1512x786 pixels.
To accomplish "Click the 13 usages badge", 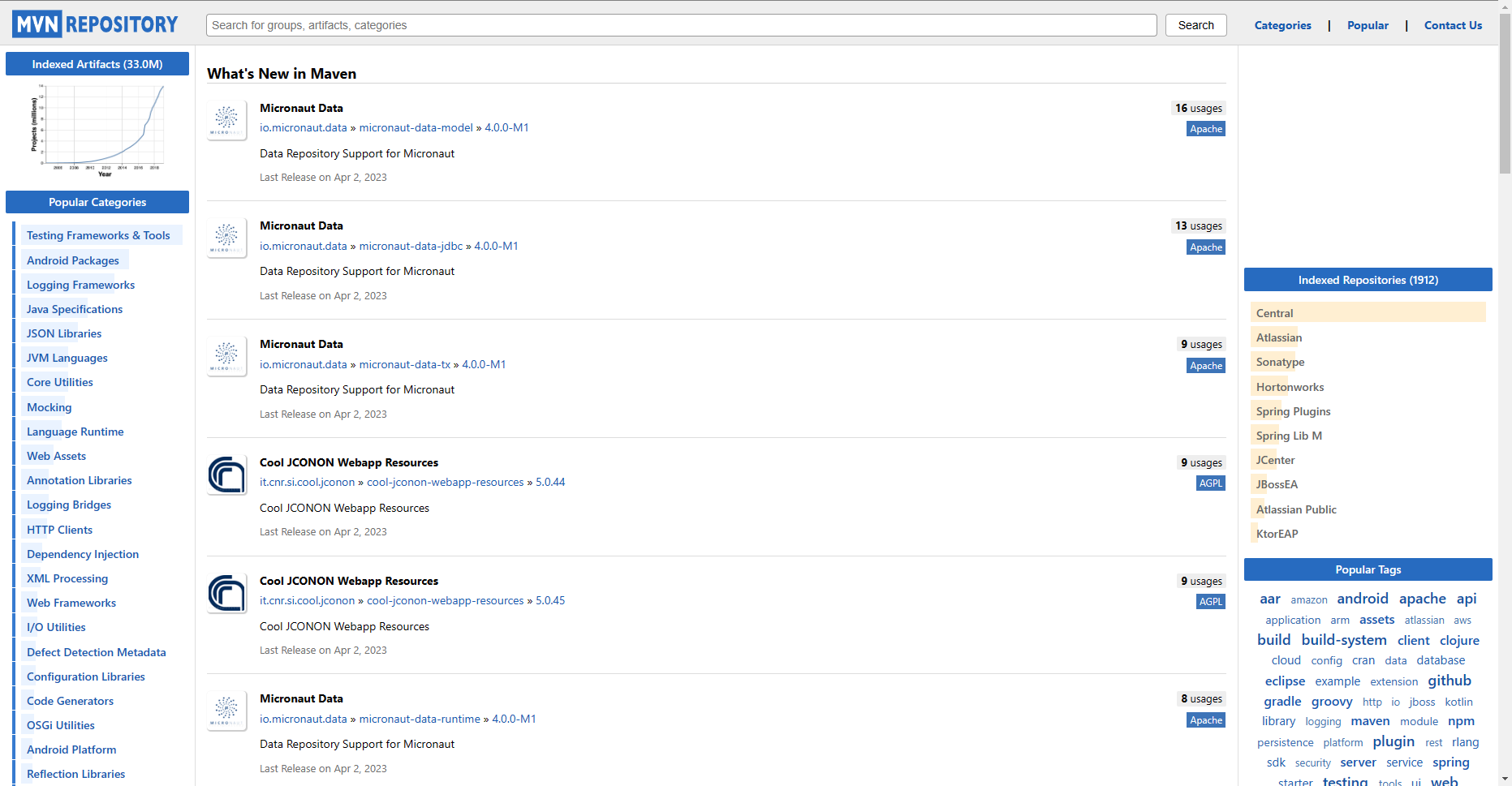I will (1199, 225).
